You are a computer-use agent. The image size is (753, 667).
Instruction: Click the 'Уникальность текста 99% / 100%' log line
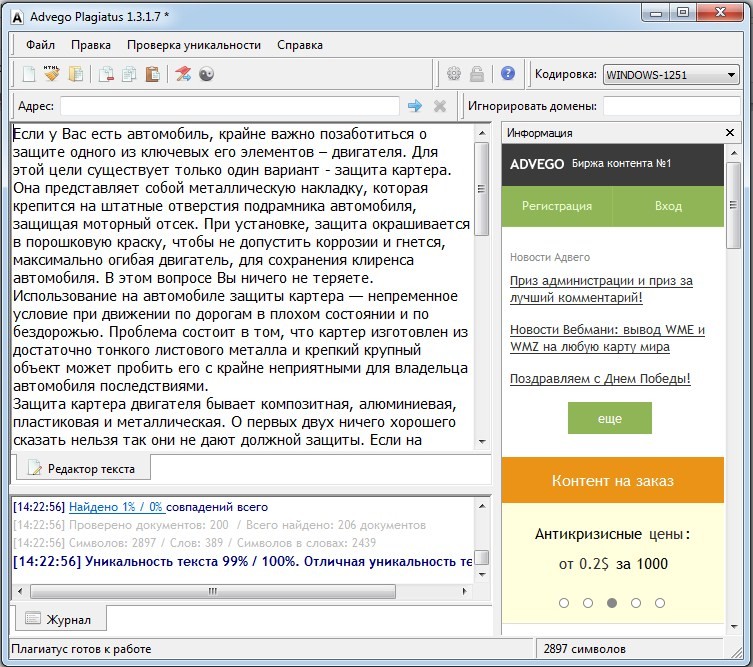pyautogui.click(x=243, y=561)
